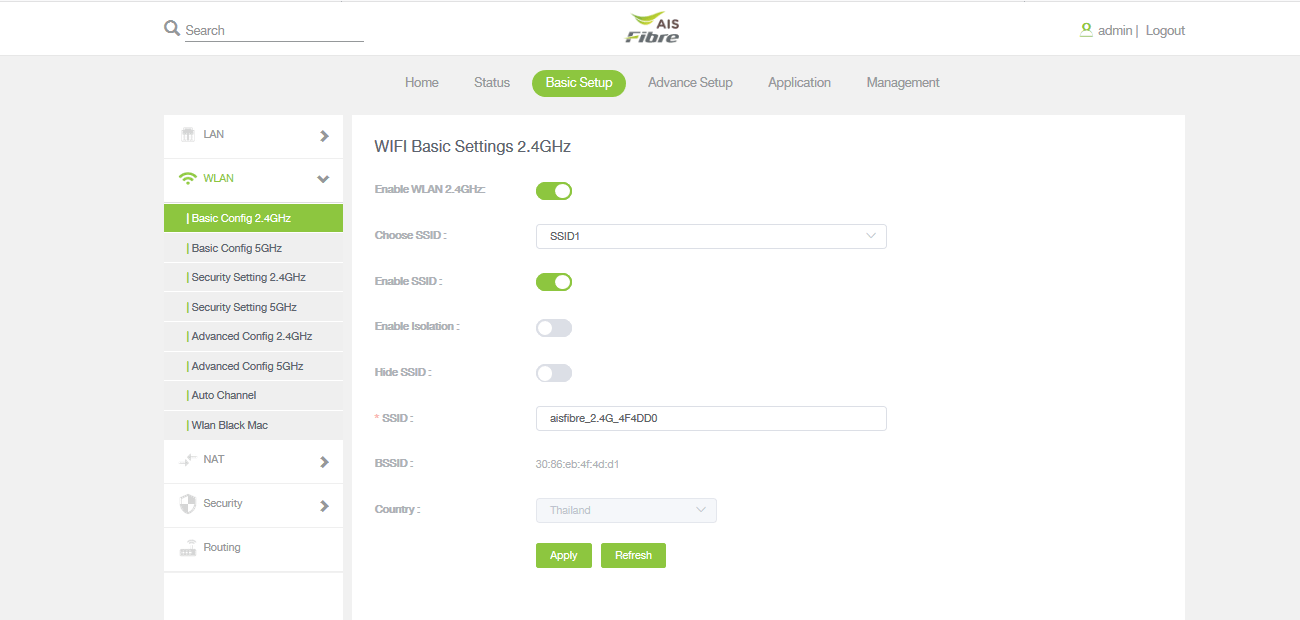The height and width of the screenshot is (620, 1300).
Task: Select Security Setting 2.4GHz in sidebar
Action: 248,278
